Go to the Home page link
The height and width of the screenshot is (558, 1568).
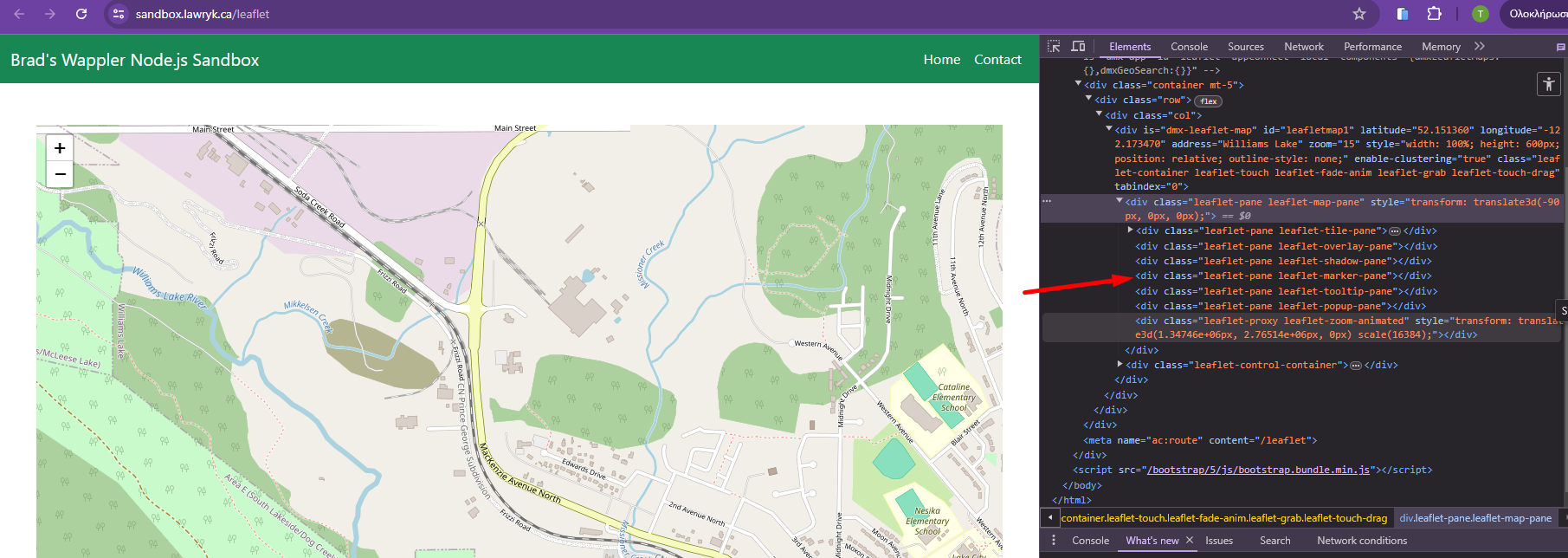pyautogui.click(x=941, y=60)
